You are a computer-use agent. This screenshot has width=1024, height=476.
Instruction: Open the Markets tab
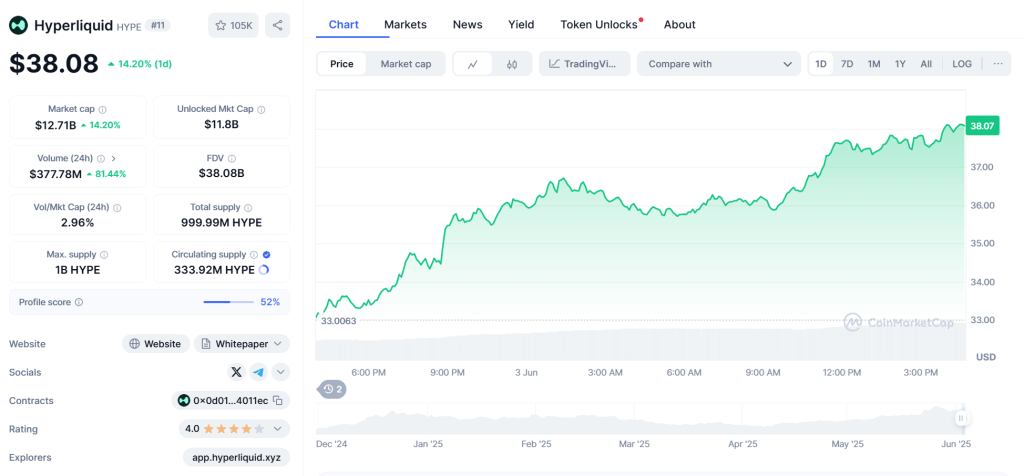pos(406,25)
